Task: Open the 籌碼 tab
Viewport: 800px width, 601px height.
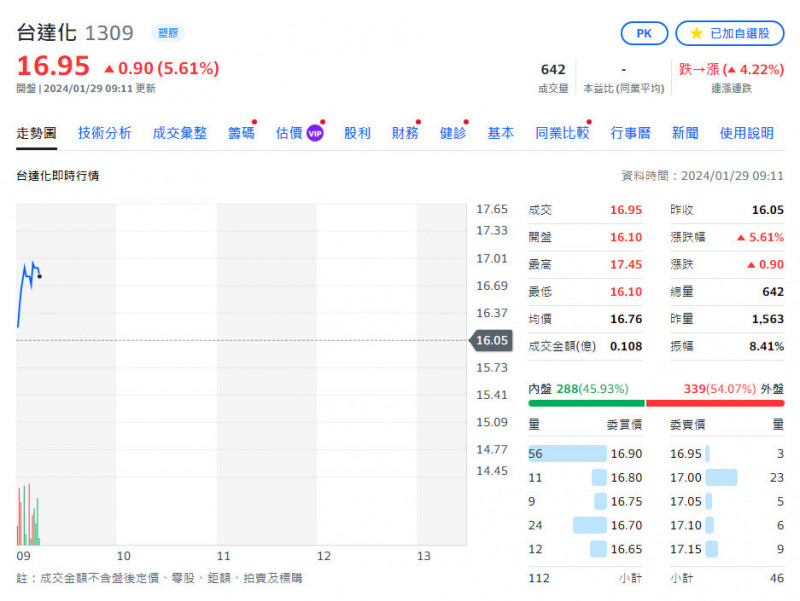Action: tap(241, 133)
